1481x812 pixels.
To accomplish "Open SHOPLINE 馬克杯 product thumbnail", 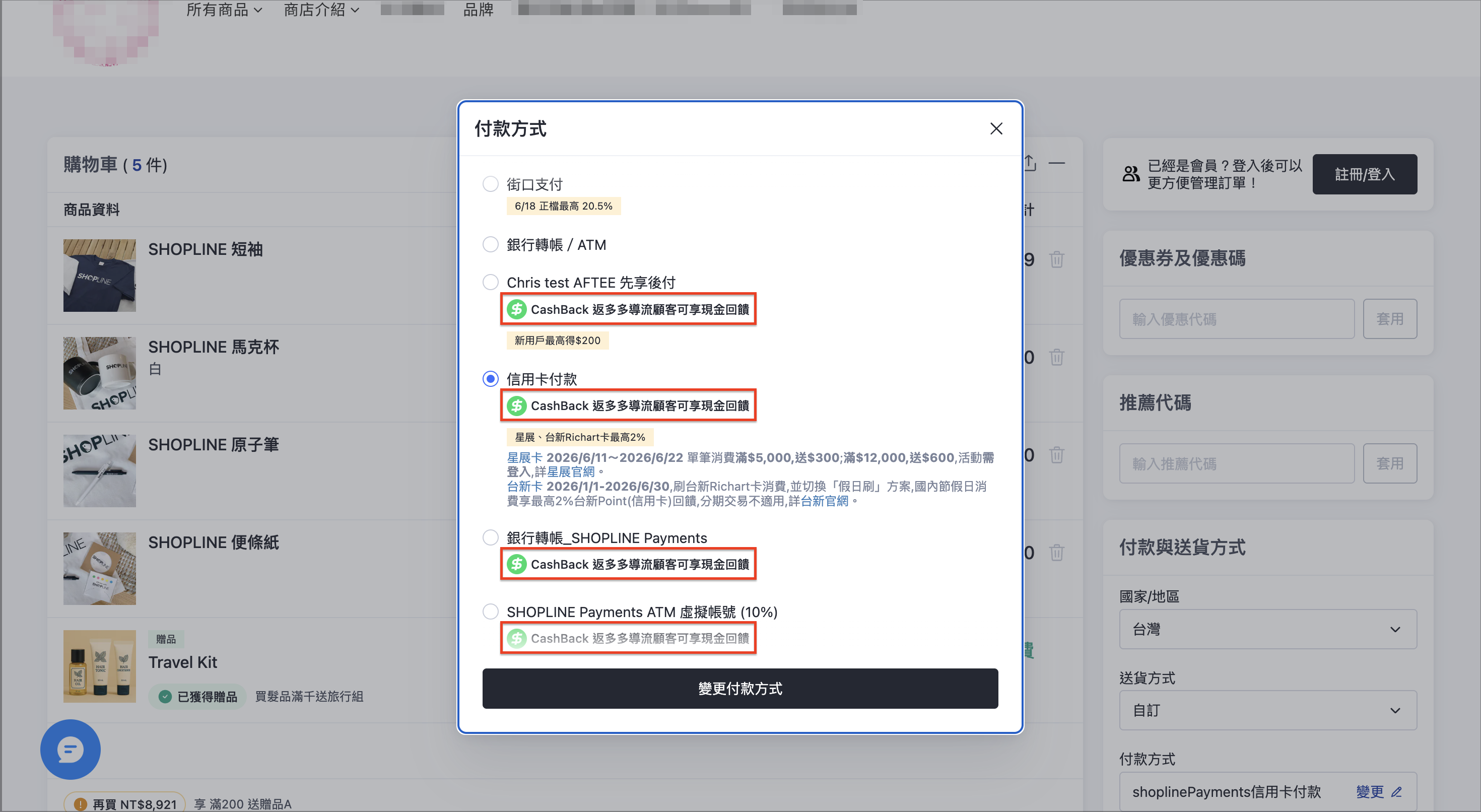I will (99, 373).
